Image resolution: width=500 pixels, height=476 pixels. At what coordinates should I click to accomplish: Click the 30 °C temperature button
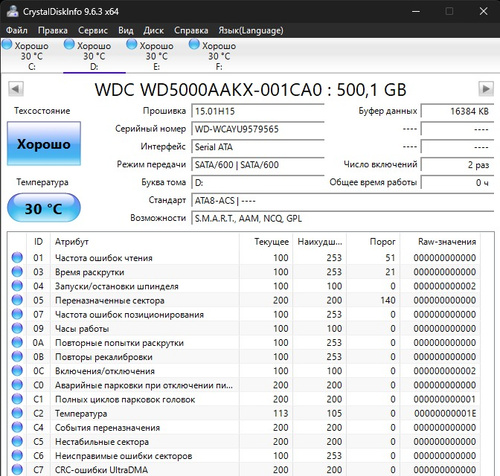tap(44, 208)
